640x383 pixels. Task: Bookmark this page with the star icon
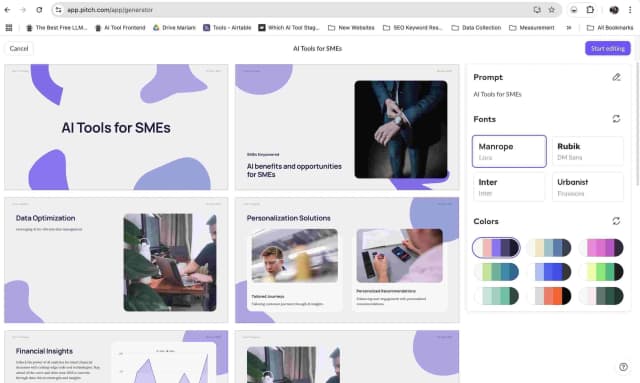(551, 10)
